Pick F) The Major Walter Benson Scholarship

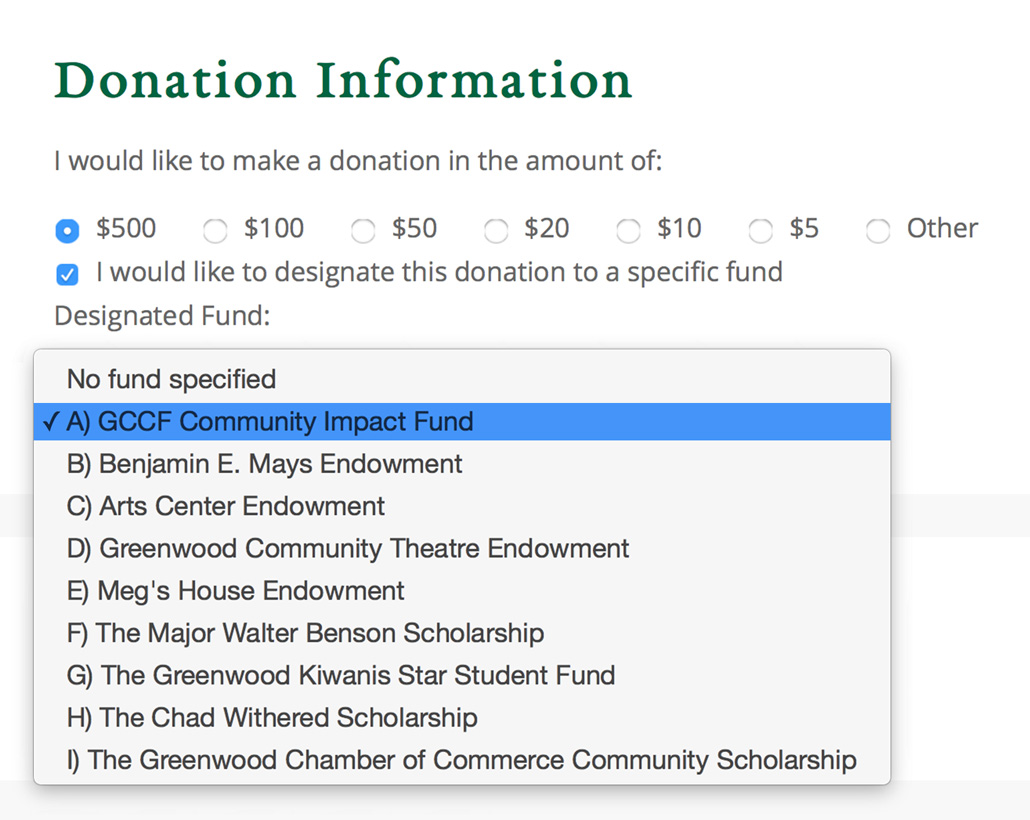462,633
